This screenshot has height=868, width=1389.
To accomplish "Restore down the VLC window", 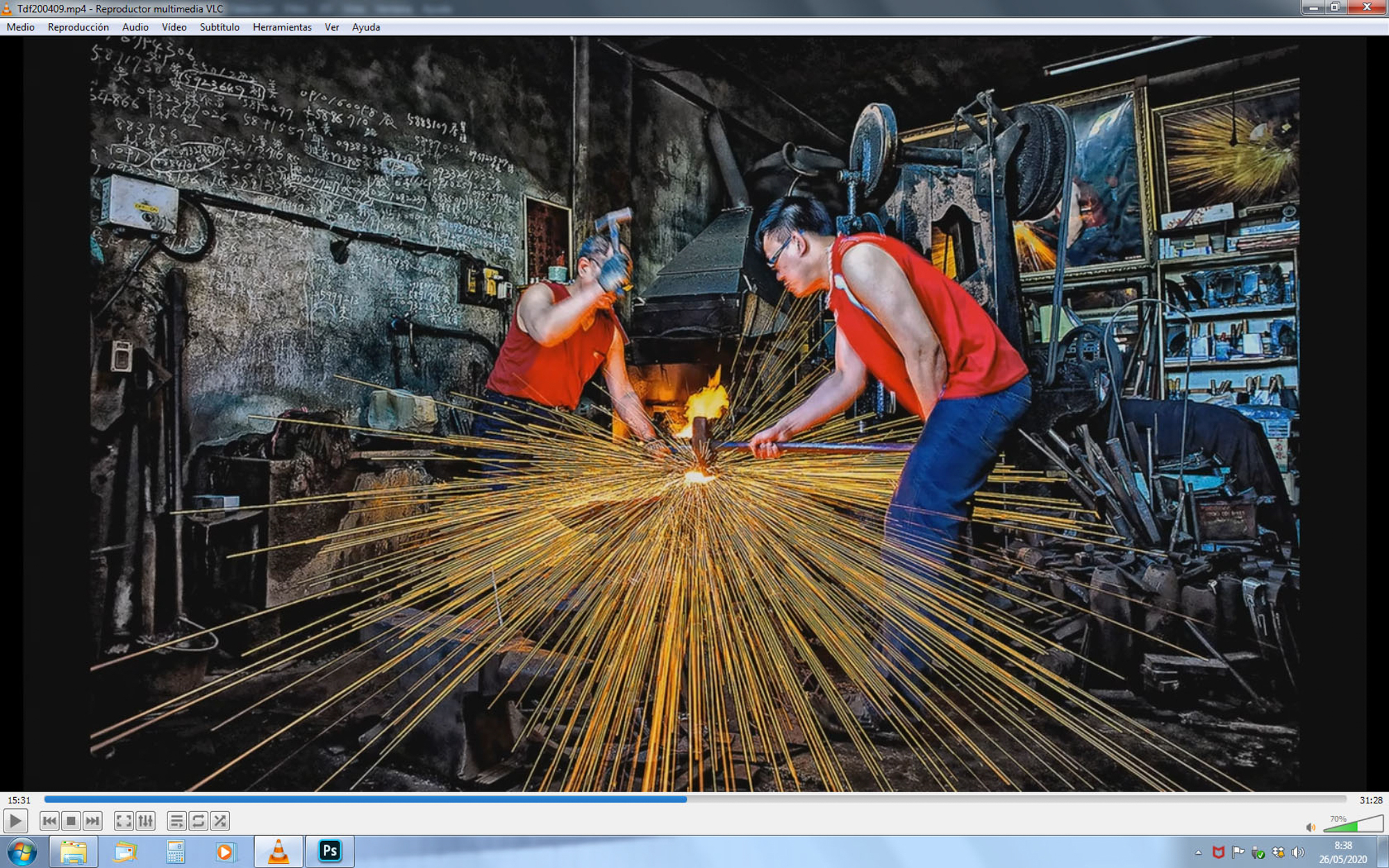I will [1336, 8].
